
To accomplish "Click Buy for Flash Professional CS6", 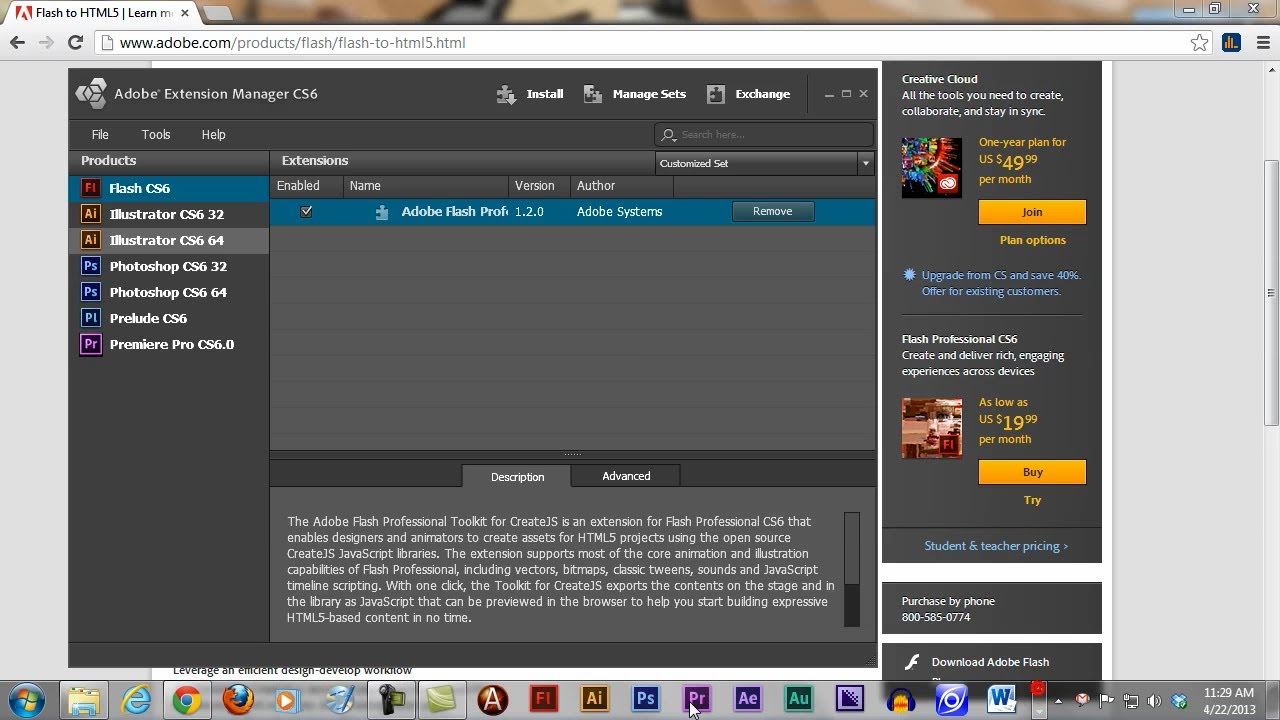I will (1032, 472).
